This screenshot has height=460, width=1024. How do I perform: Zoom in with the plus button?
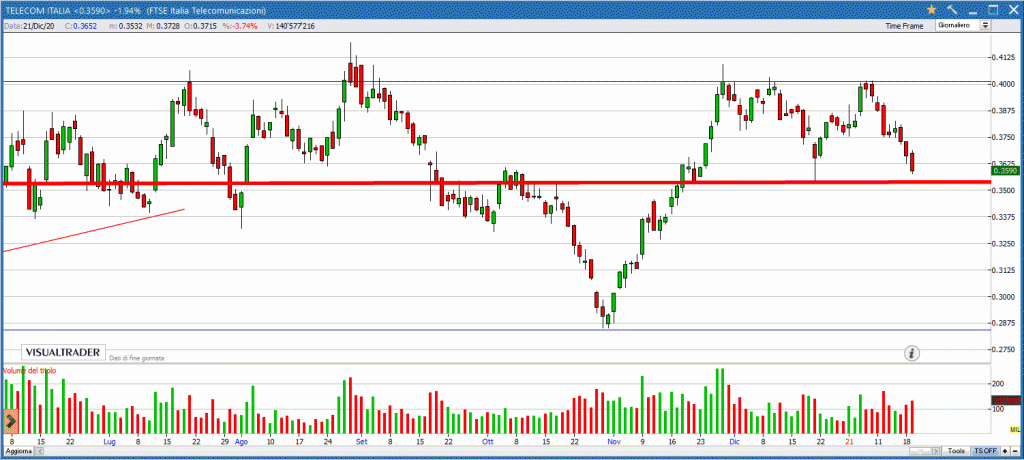[1005, 451]
